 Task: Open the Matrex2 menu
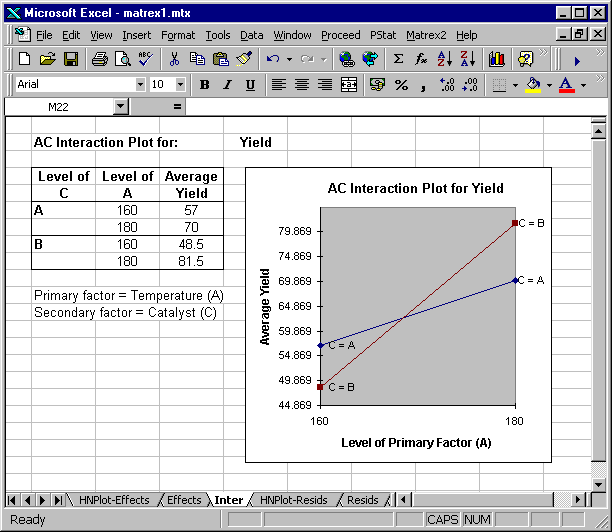427,35
